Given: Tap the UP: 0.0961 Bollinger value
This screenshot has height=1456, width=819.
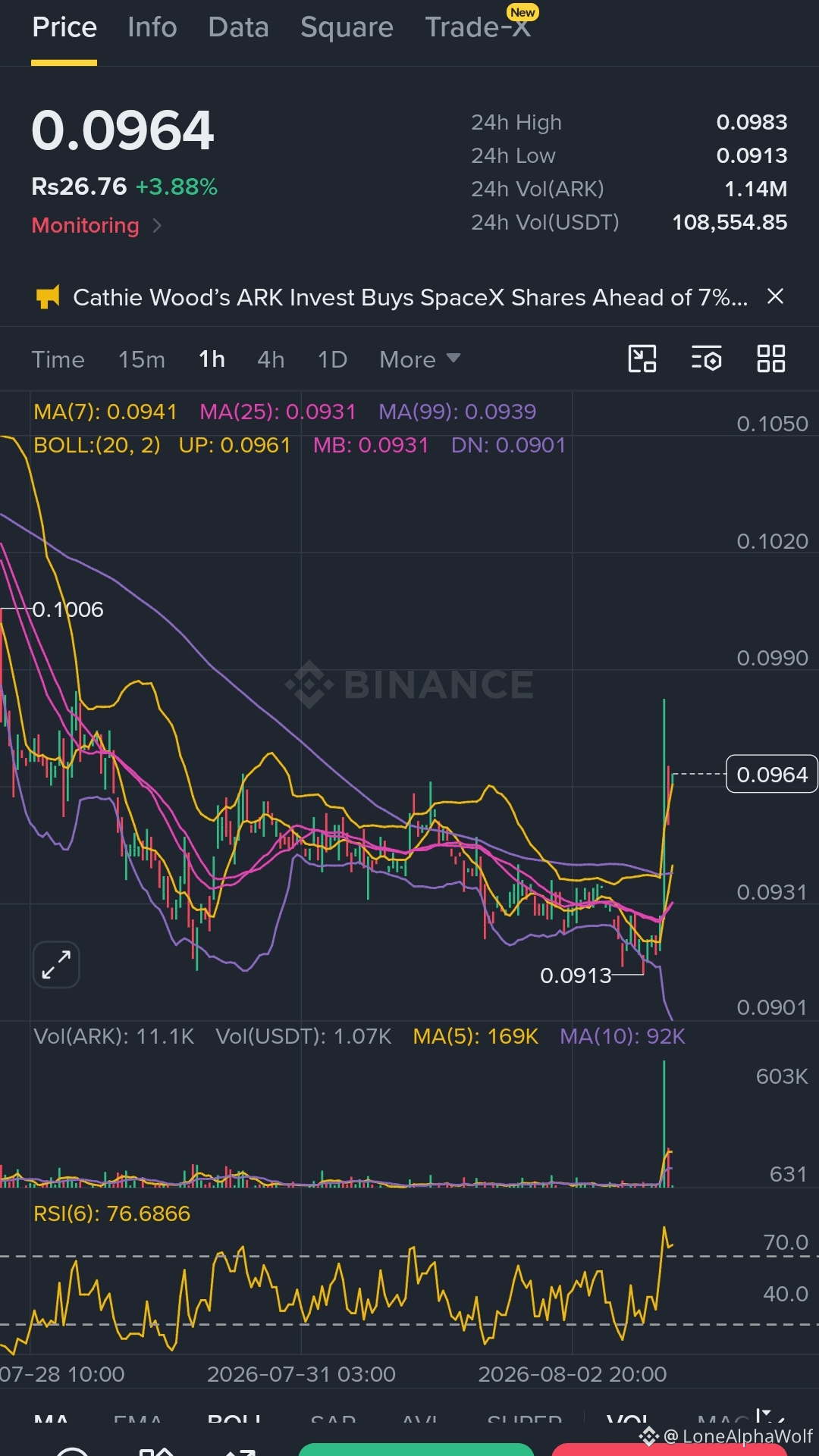Looking at the screenshot, I should (235, 445).
